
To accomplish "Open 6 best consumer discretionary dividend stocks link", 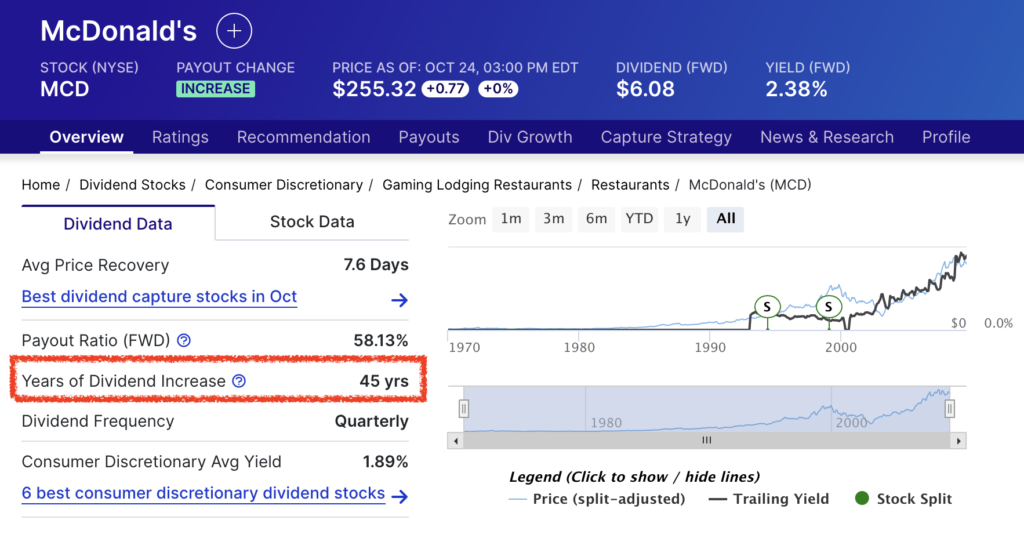I will [x=203, y=493].
